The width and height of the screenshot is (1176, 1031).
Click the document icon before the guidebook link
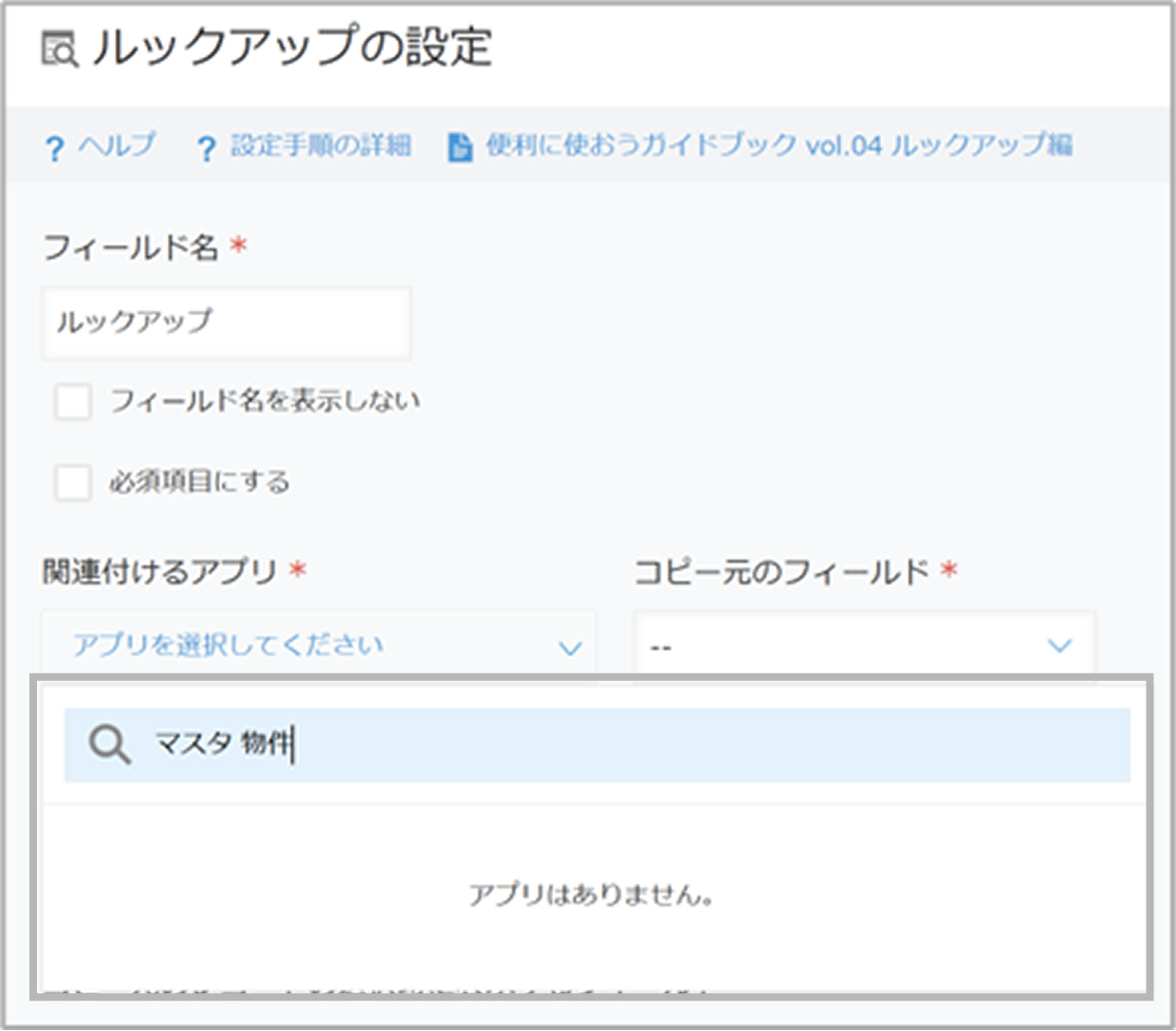(460, 147)
